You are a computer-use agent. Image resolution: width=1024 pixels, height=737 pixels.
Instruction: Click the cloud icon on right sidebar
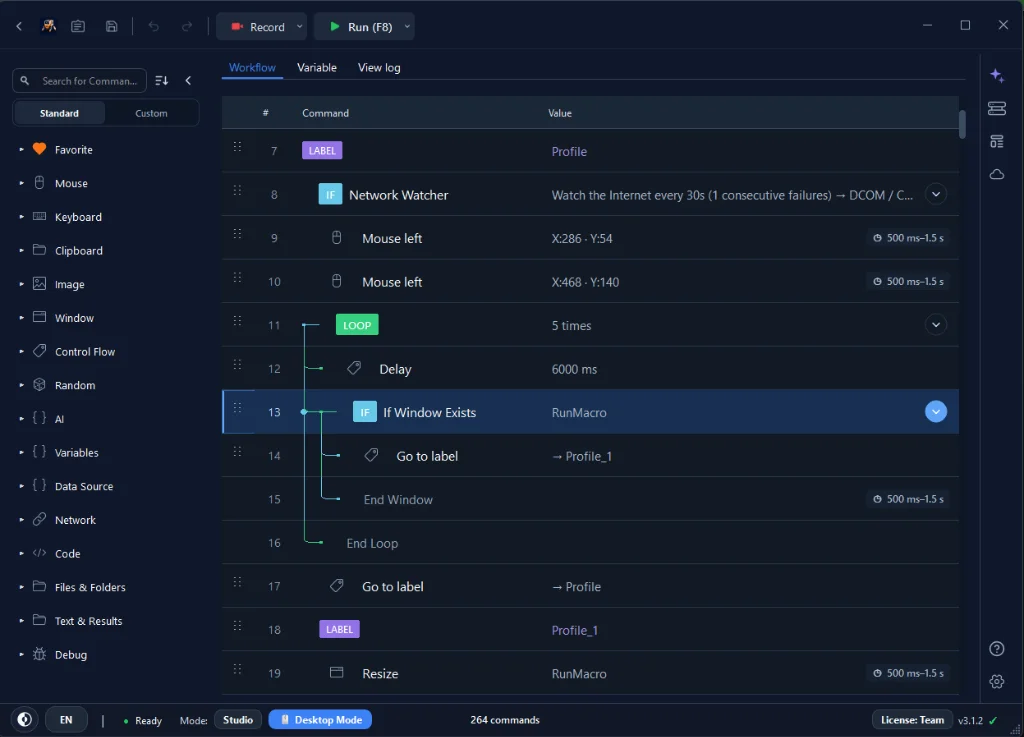[997, 174]
